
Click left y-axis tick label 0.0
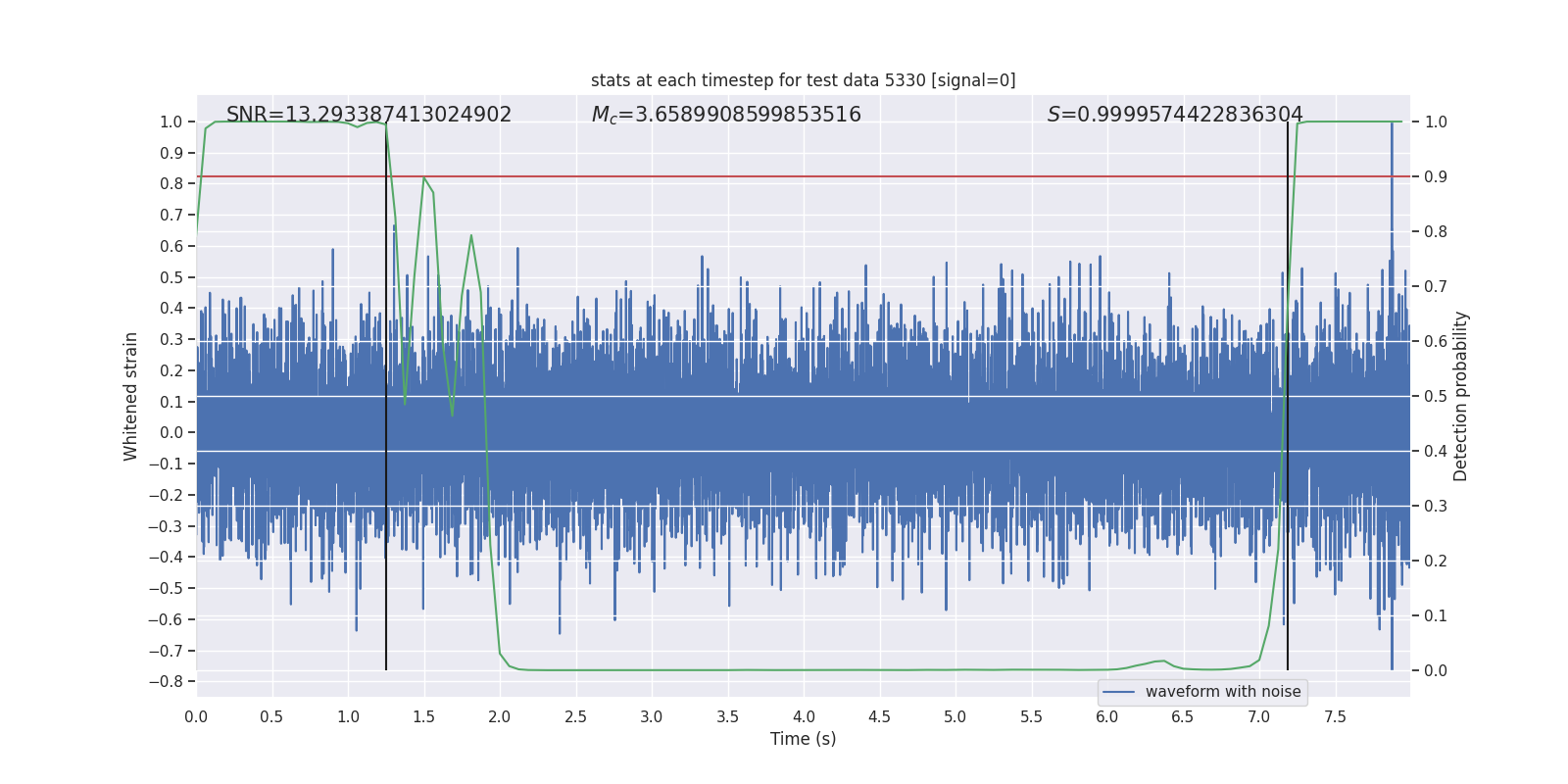click(x=171, y=433)
